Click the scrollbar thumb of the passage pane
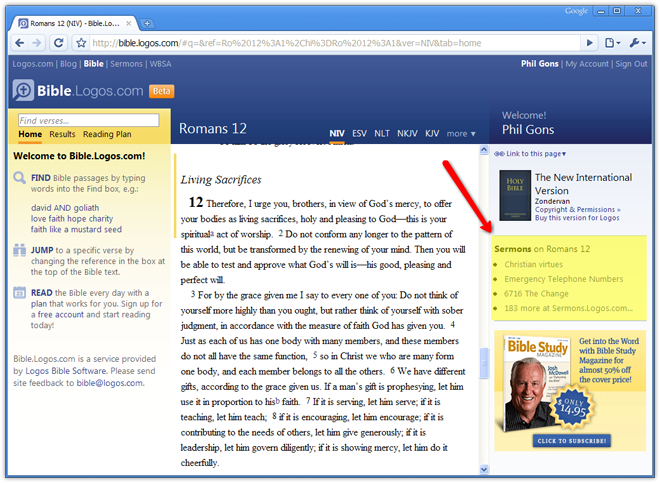Image resolution: width=660 pixels, height=483 pixels. pyautogui.click(x=484, y=363)
